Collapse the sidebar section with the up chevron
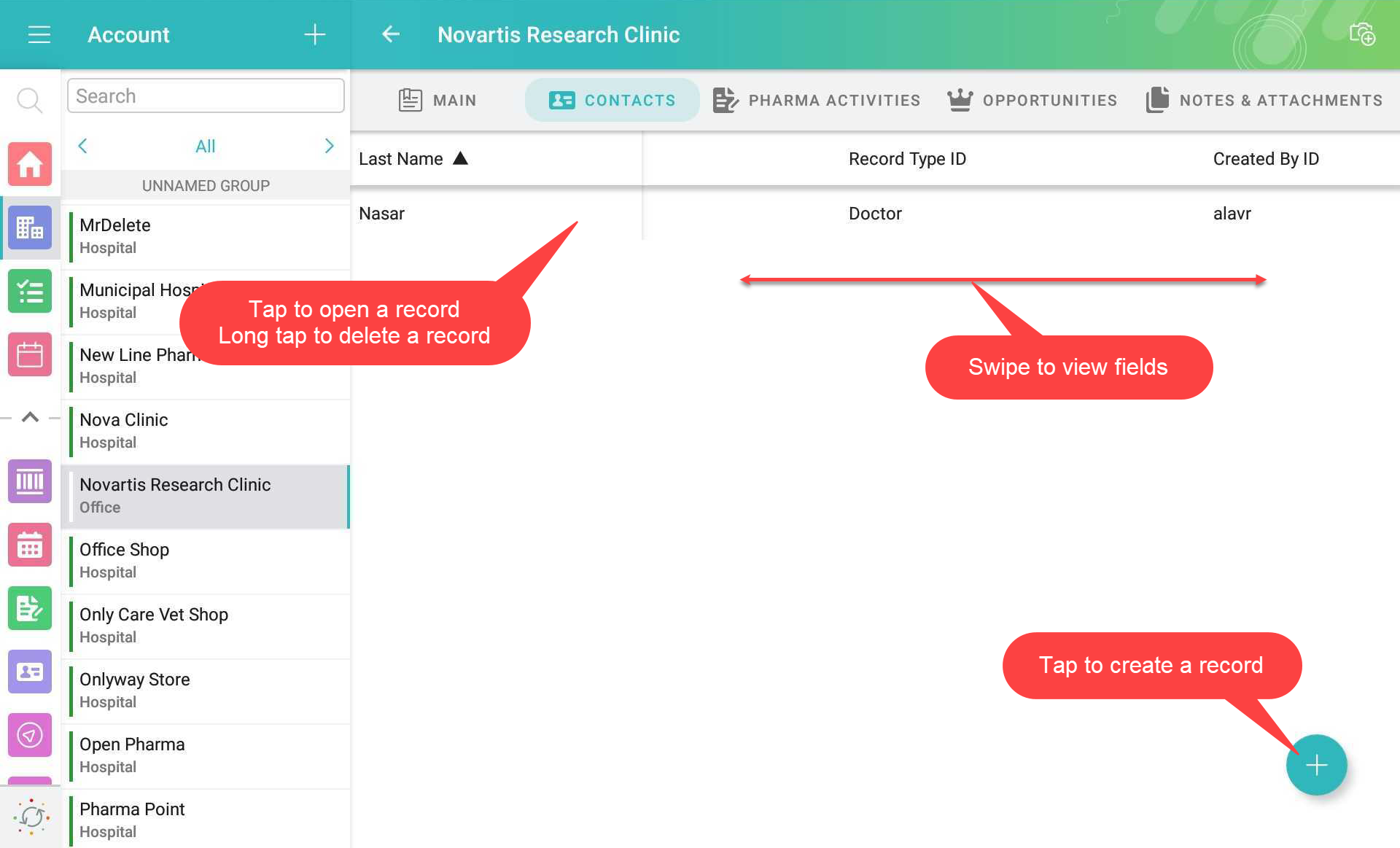The height and width of the screenshot is (848, 1400). click(30, 418)
